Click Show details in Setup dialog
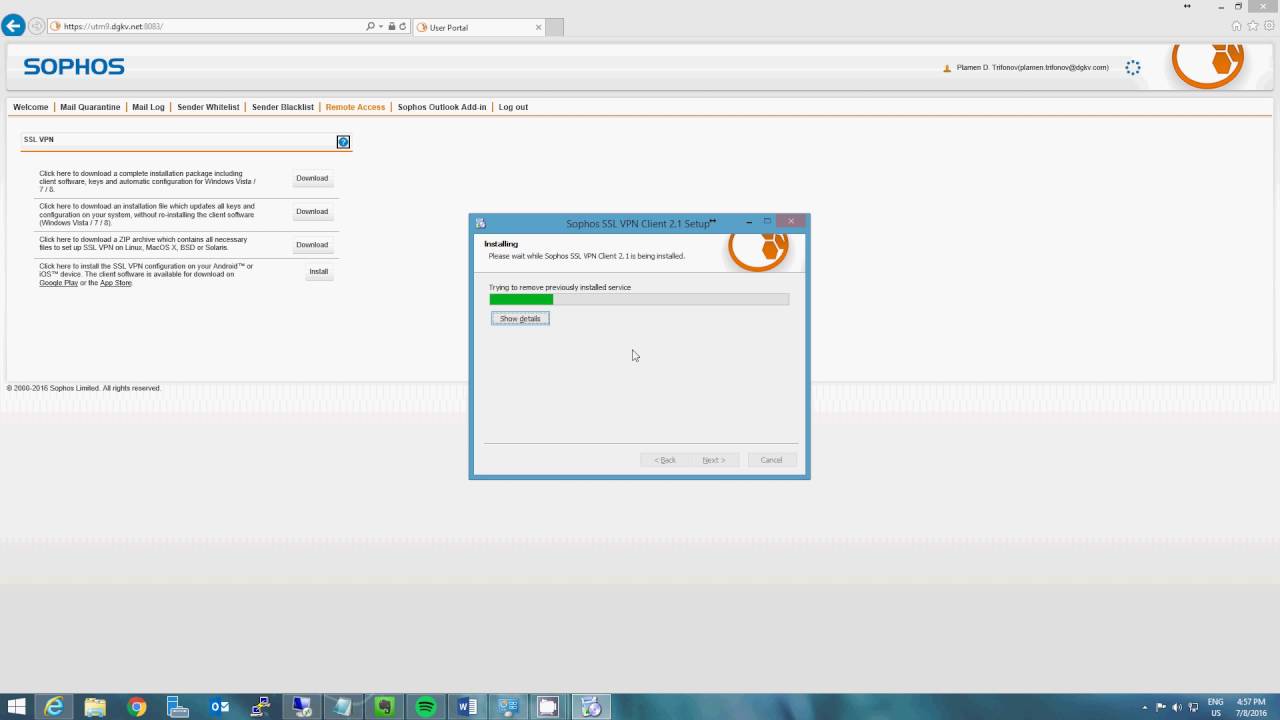Viewport: 1280px width, 720px height. [x=520, y=318]
